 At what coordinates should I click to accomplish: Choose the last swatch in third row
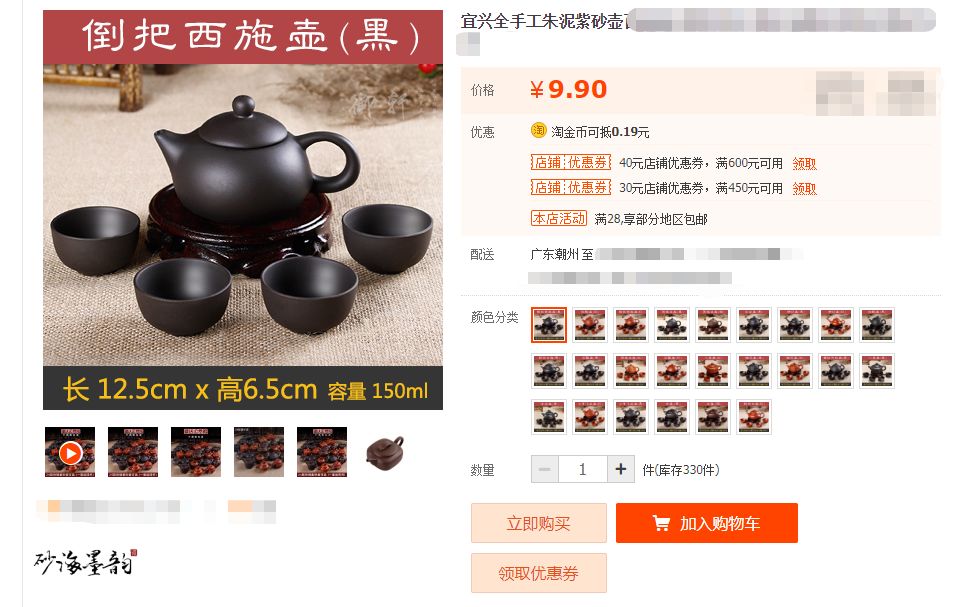click(x=754, y=417)
